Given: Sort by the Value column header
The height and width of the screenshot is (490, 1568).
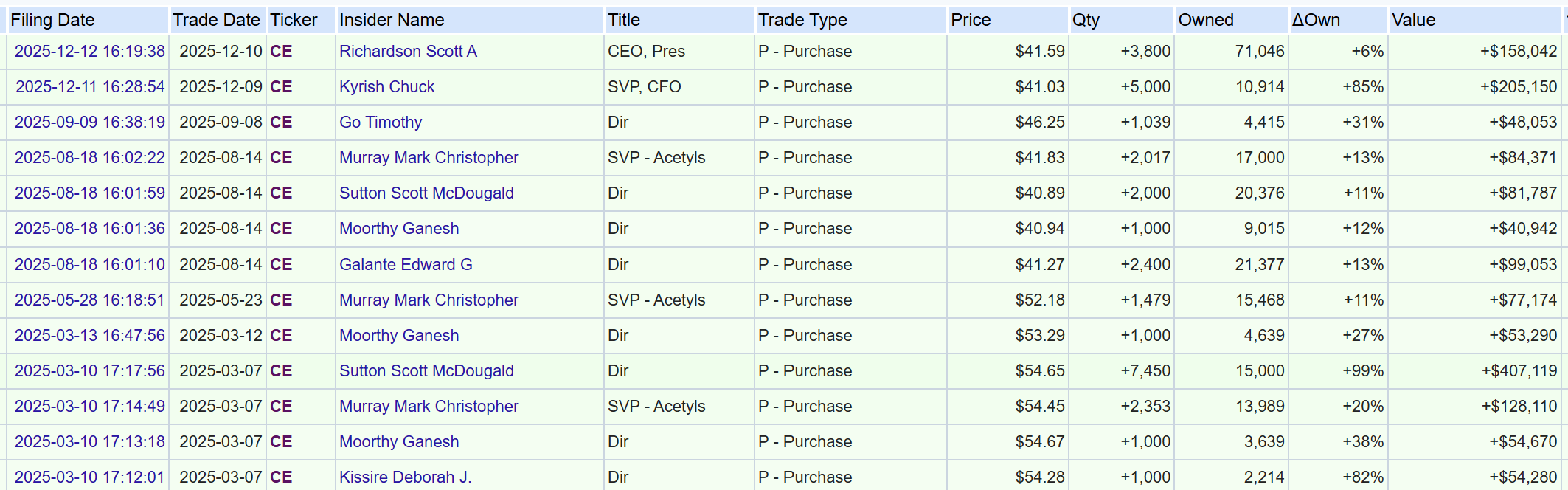Looking at the screenshot, I should tap(1413, 20).
